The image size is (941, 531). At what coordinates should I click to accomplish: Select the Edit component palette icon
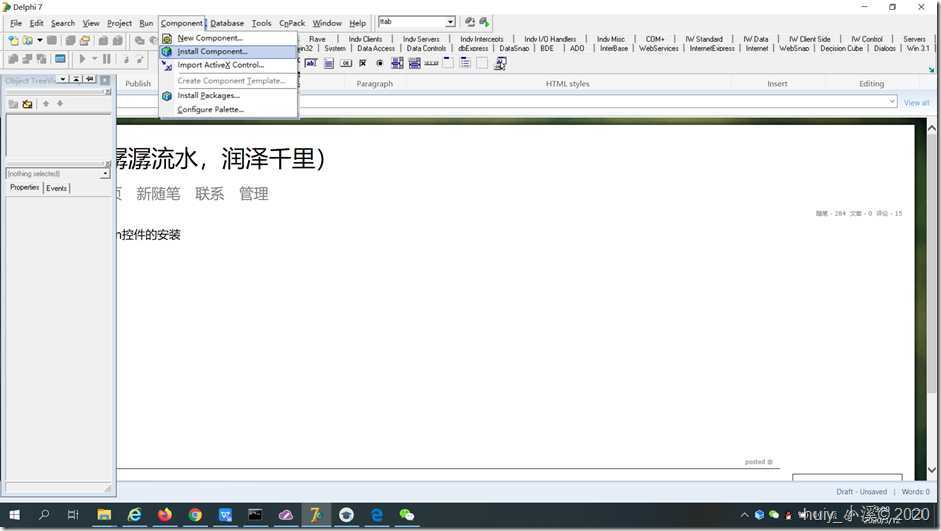pos(311,63)
